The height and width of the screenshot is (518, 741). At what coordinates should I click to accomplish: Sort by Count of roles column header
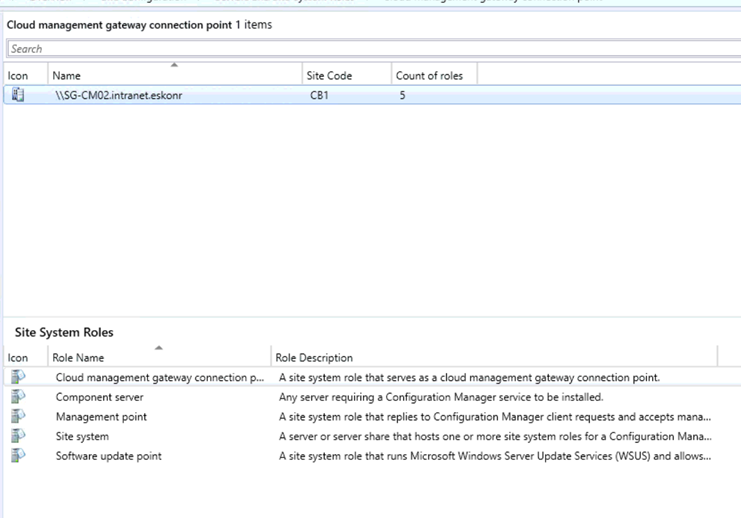[430, 75]
